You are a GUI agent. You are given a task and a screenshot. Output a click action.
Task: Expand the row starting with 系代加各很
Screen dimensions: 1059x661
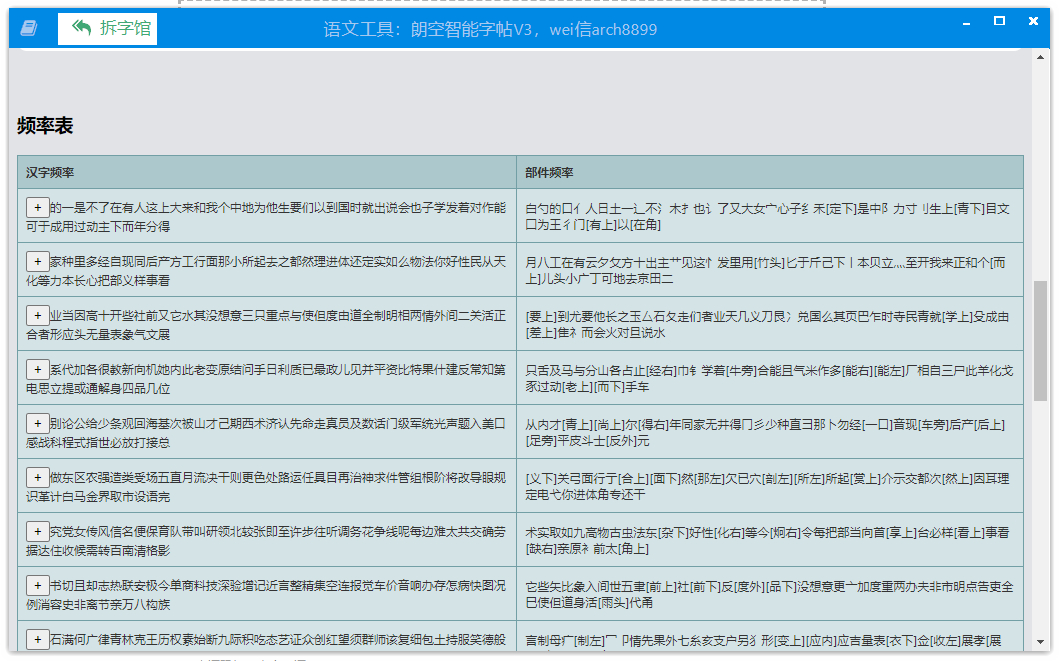coord(38,369)
